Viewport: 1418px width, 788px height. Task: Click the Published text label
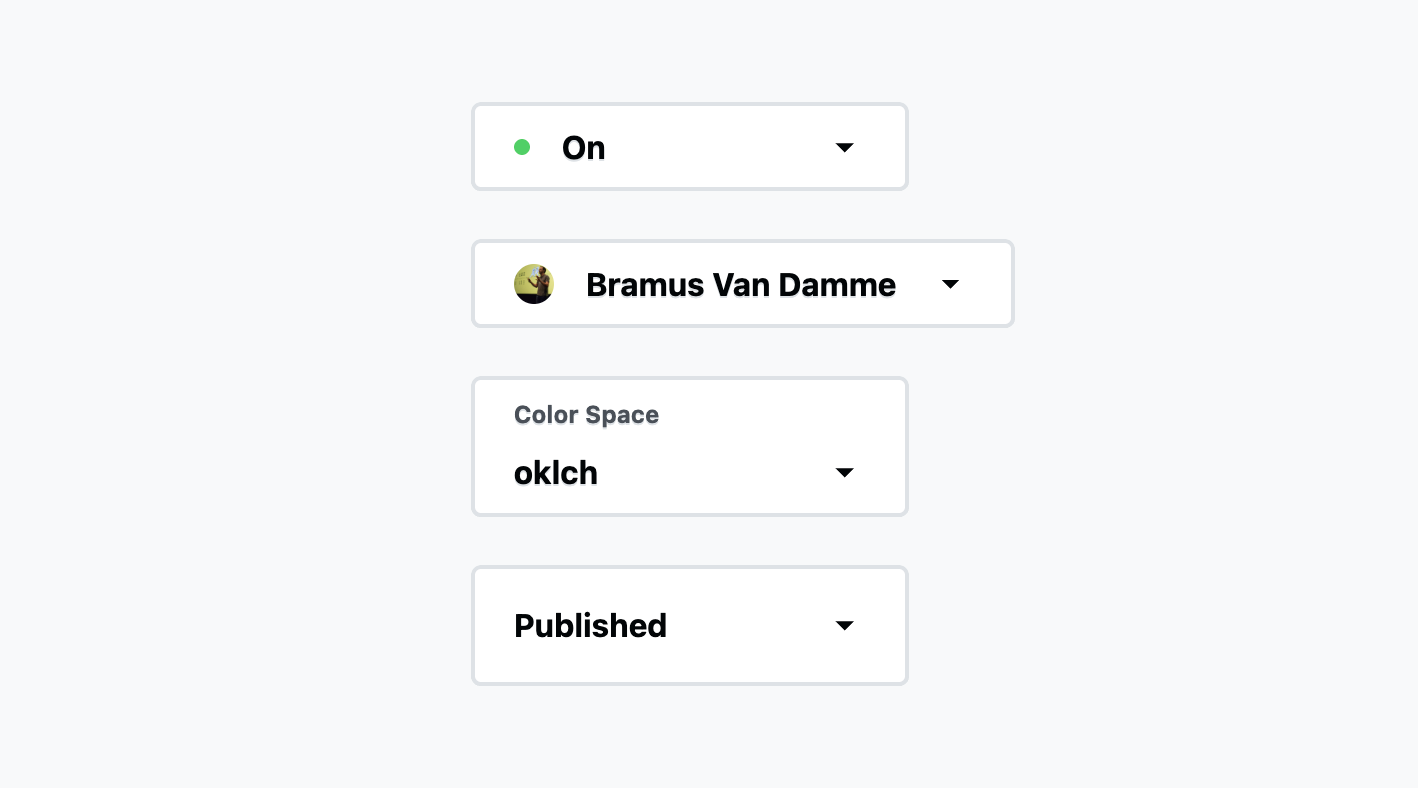coord(590,625)
